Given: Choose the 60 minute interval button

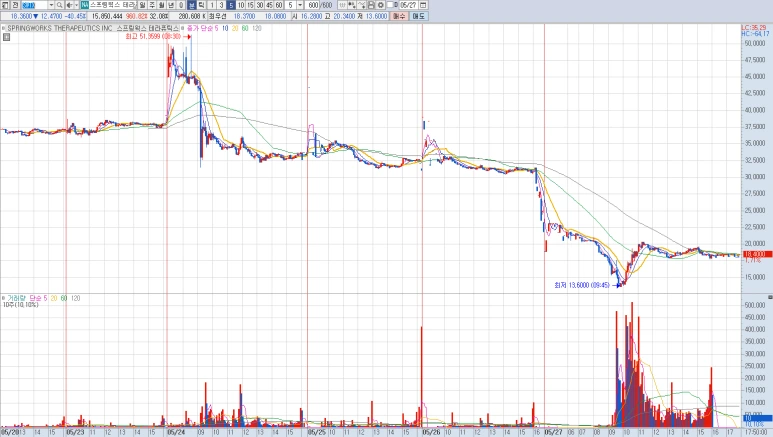Looking at the screenshot, I should pyautogui.click(x=279, y=5).
